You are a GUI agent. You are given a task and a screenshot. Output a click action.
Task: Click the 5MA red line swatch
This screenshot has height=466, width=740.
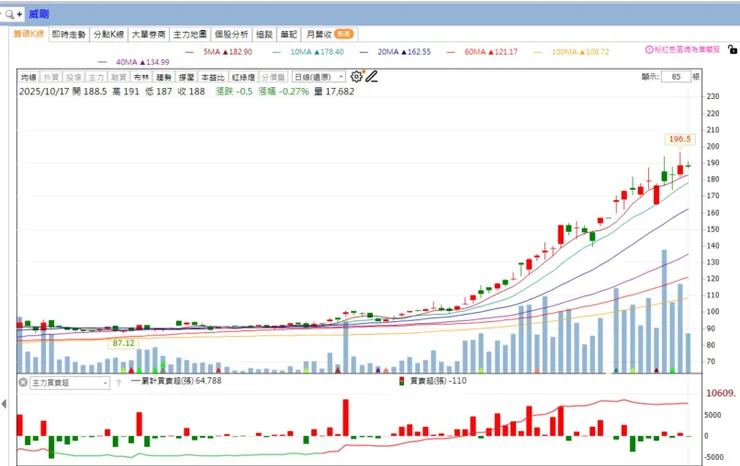pyautogui.click(x=190, y=52)
